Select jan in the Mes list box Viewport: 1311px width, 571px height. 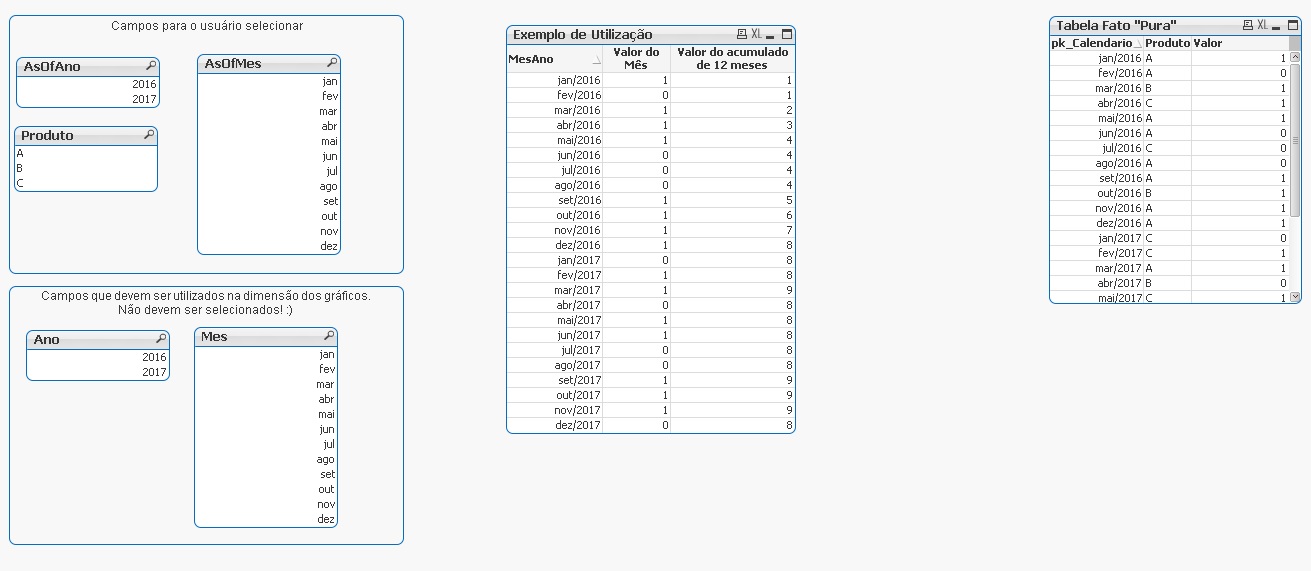(266, 354)
